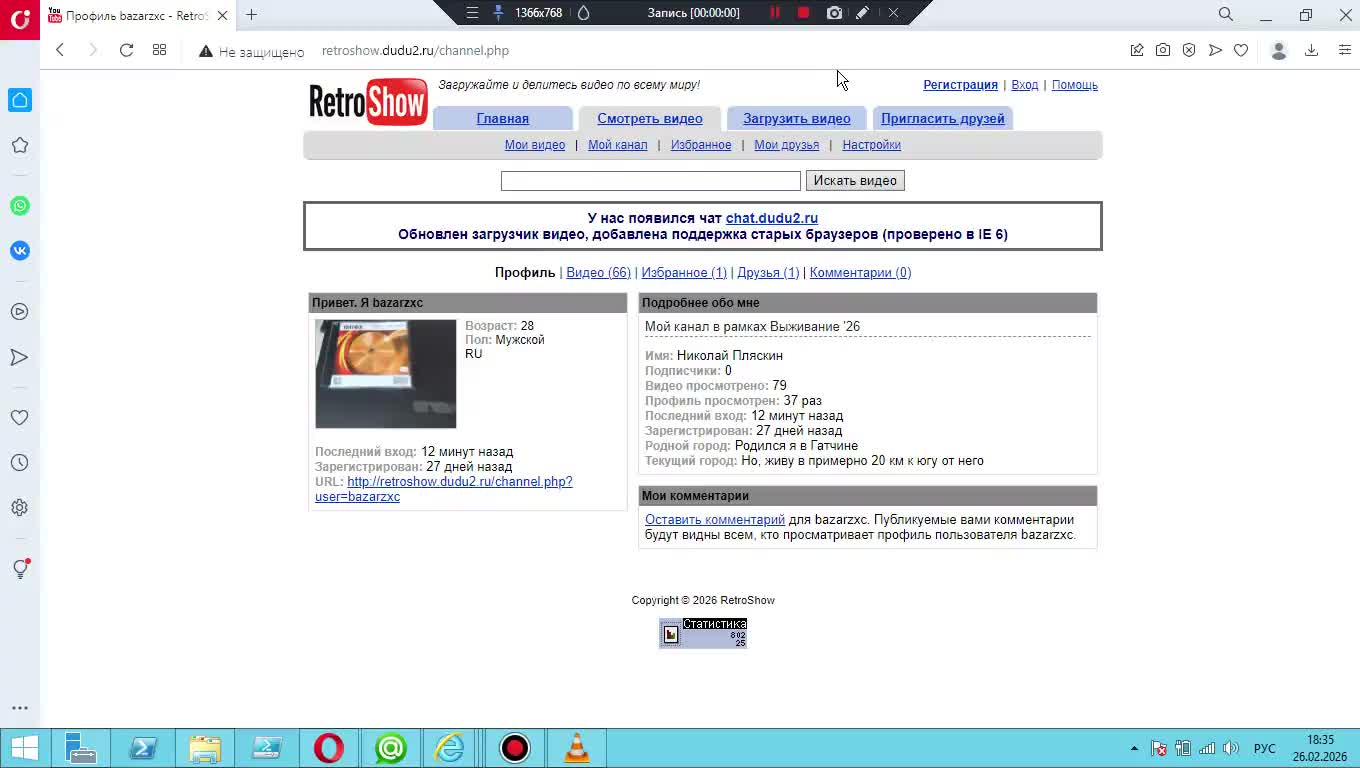
Task: Open the new tab plus button
Action: (x=252, y=15)
